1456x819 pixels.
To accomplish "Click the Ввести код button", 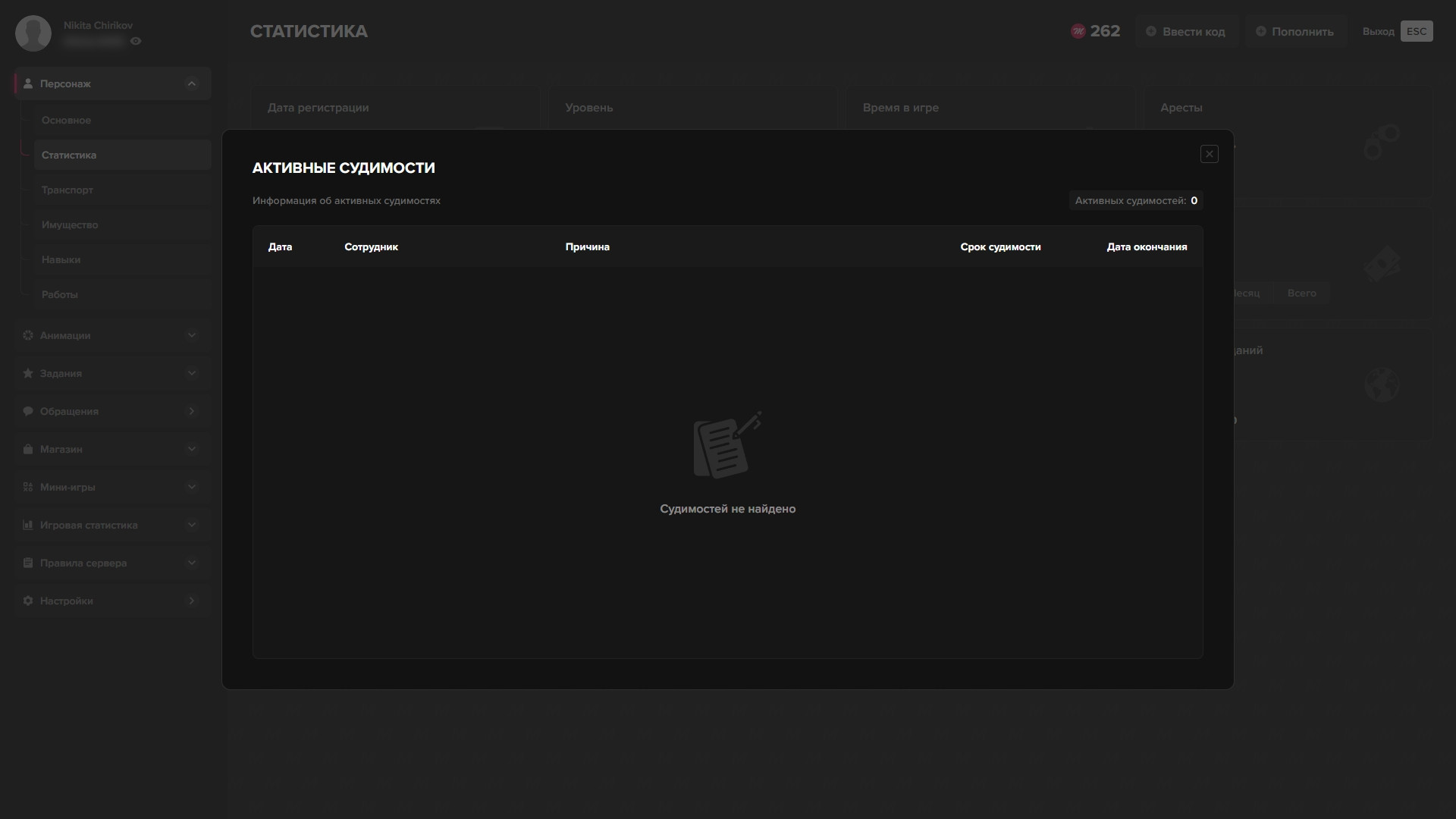I will click(x=1186, y=31).
